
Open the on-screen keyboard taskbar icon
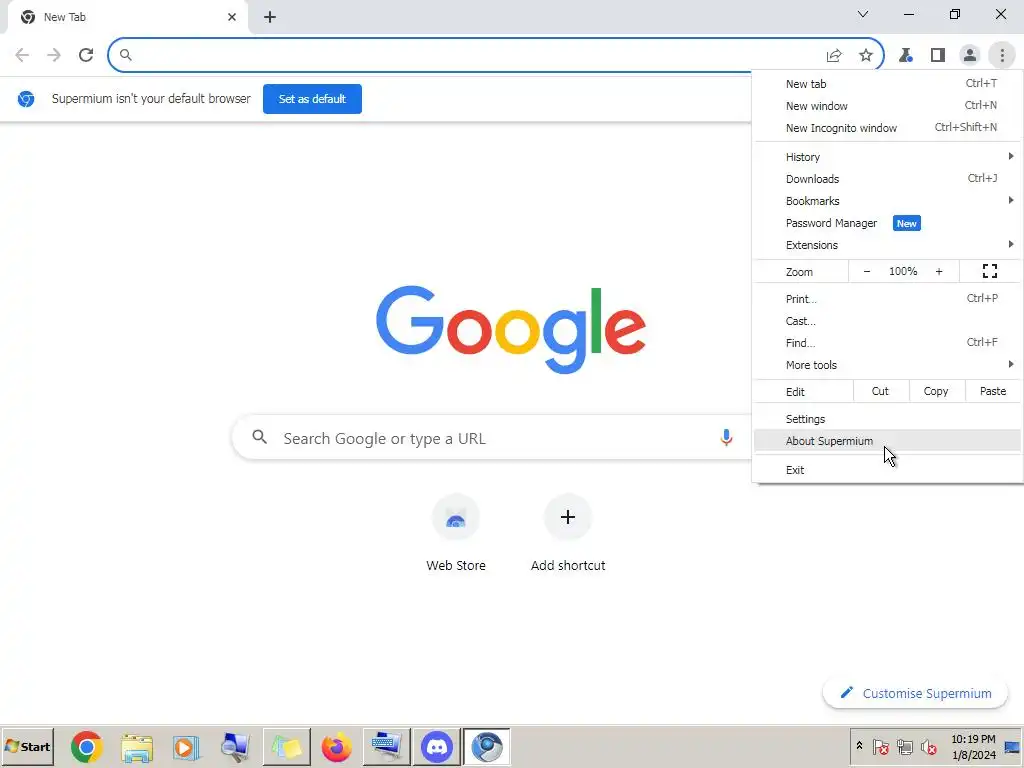pos(386,746)
